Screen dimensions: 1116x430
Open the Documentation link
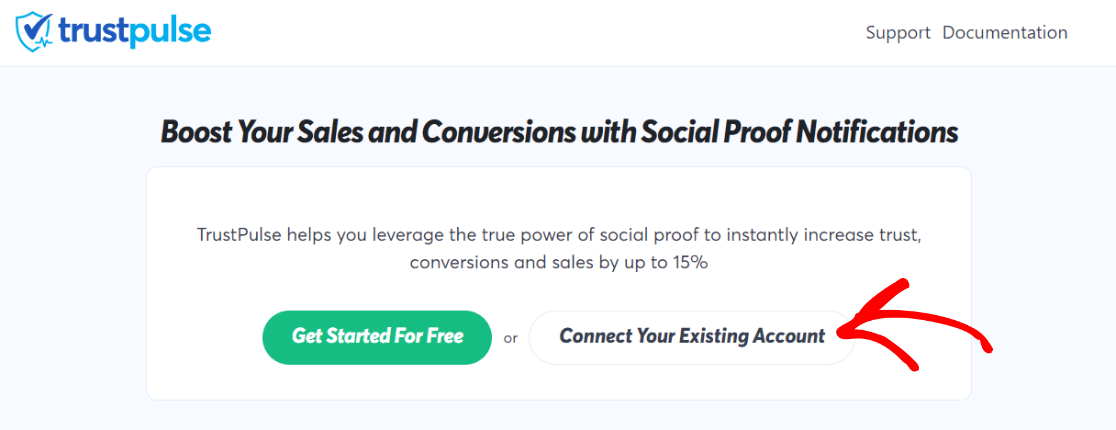coord(1004,33)
